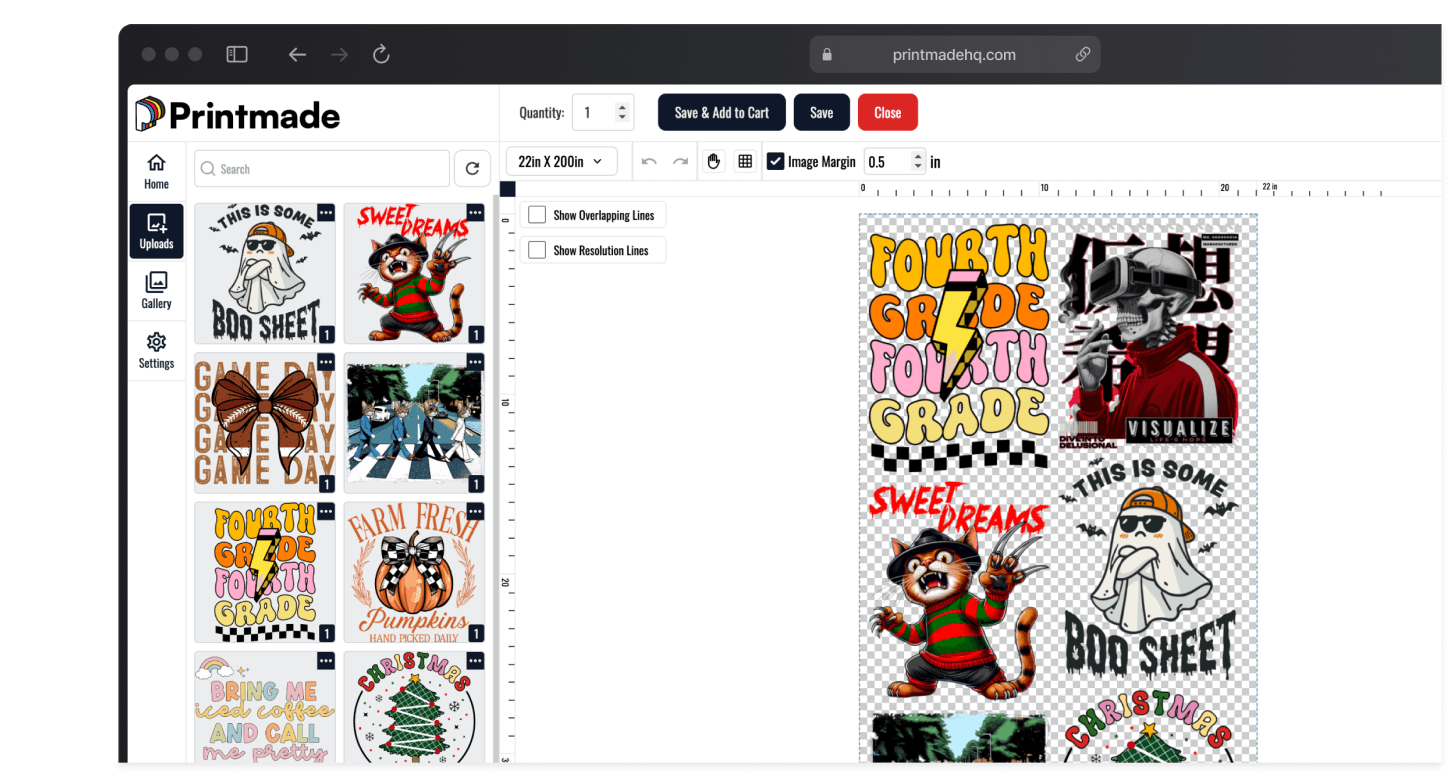The image size is (1450, 775).
Task: Click the uploads Search field
Action: 322,169
